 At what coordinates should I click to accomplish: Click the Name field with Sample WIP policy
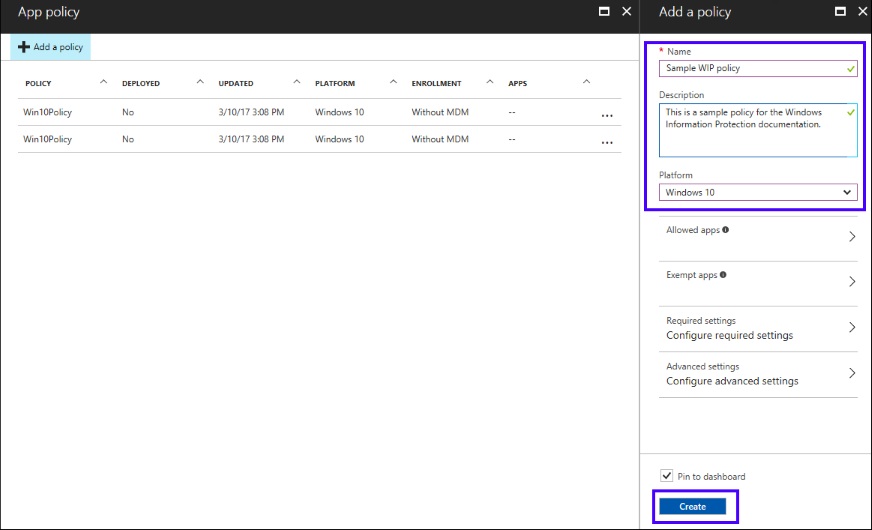click(750, 69)
